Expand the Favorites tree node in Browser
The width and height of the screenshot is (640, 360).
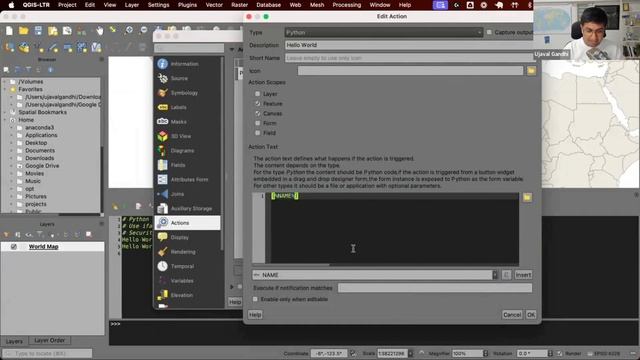(5, 89)
